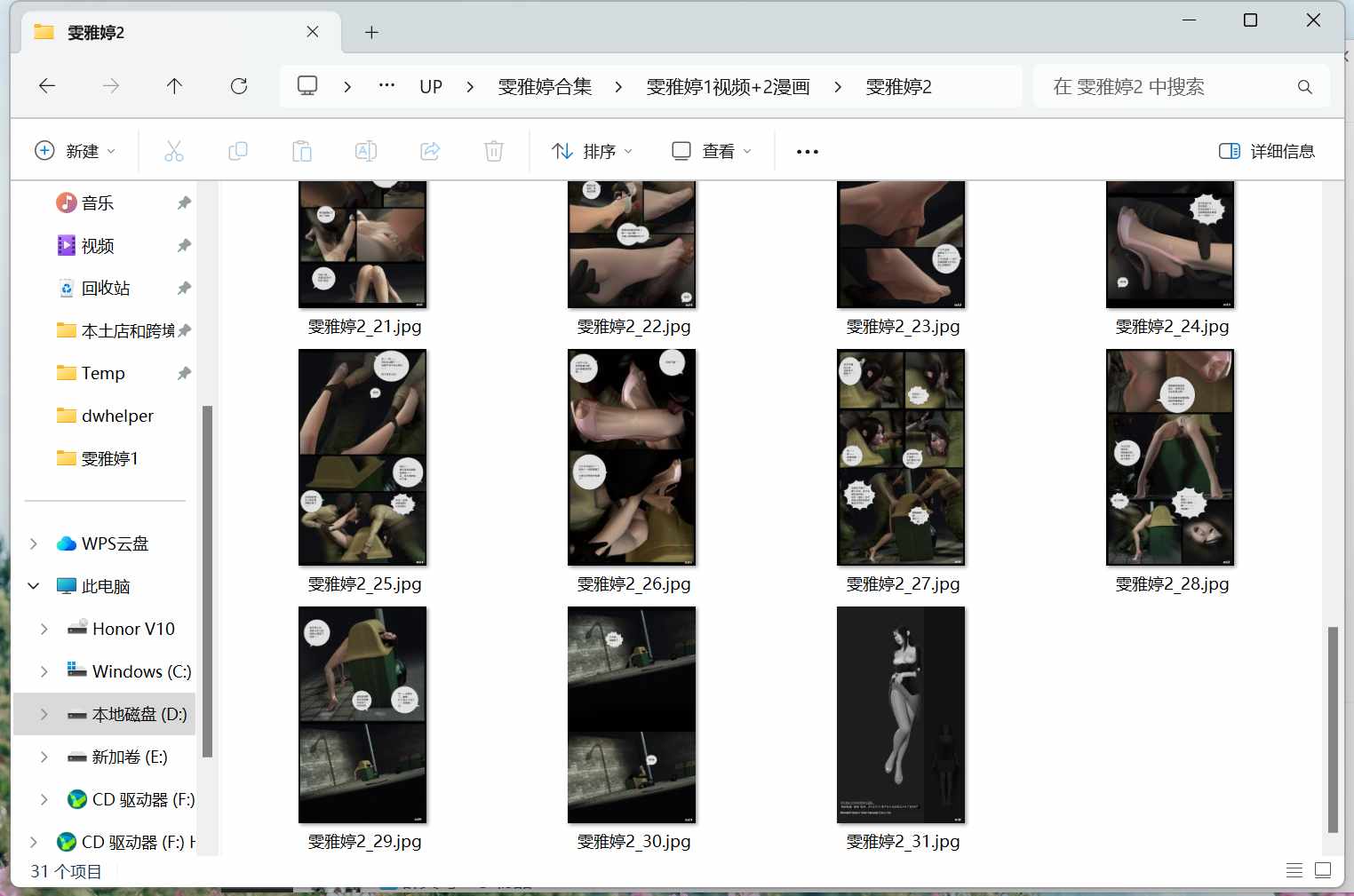This screenshot has height=896, width=1354.
Task: Go back with the left arrow button
Action: point(47,86)
